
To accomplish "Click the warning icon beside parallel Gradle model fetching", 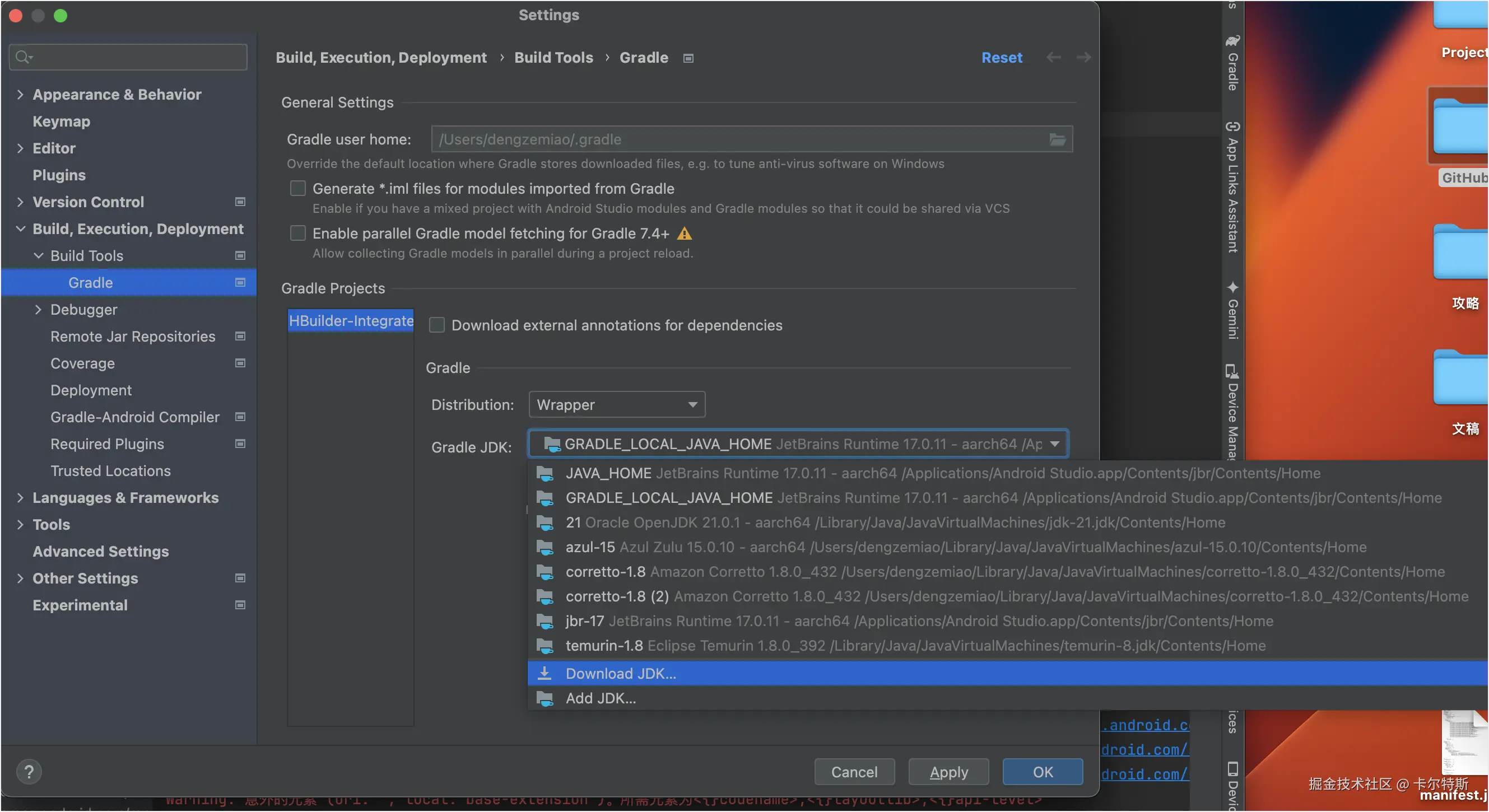I will [x=685, y=234].
